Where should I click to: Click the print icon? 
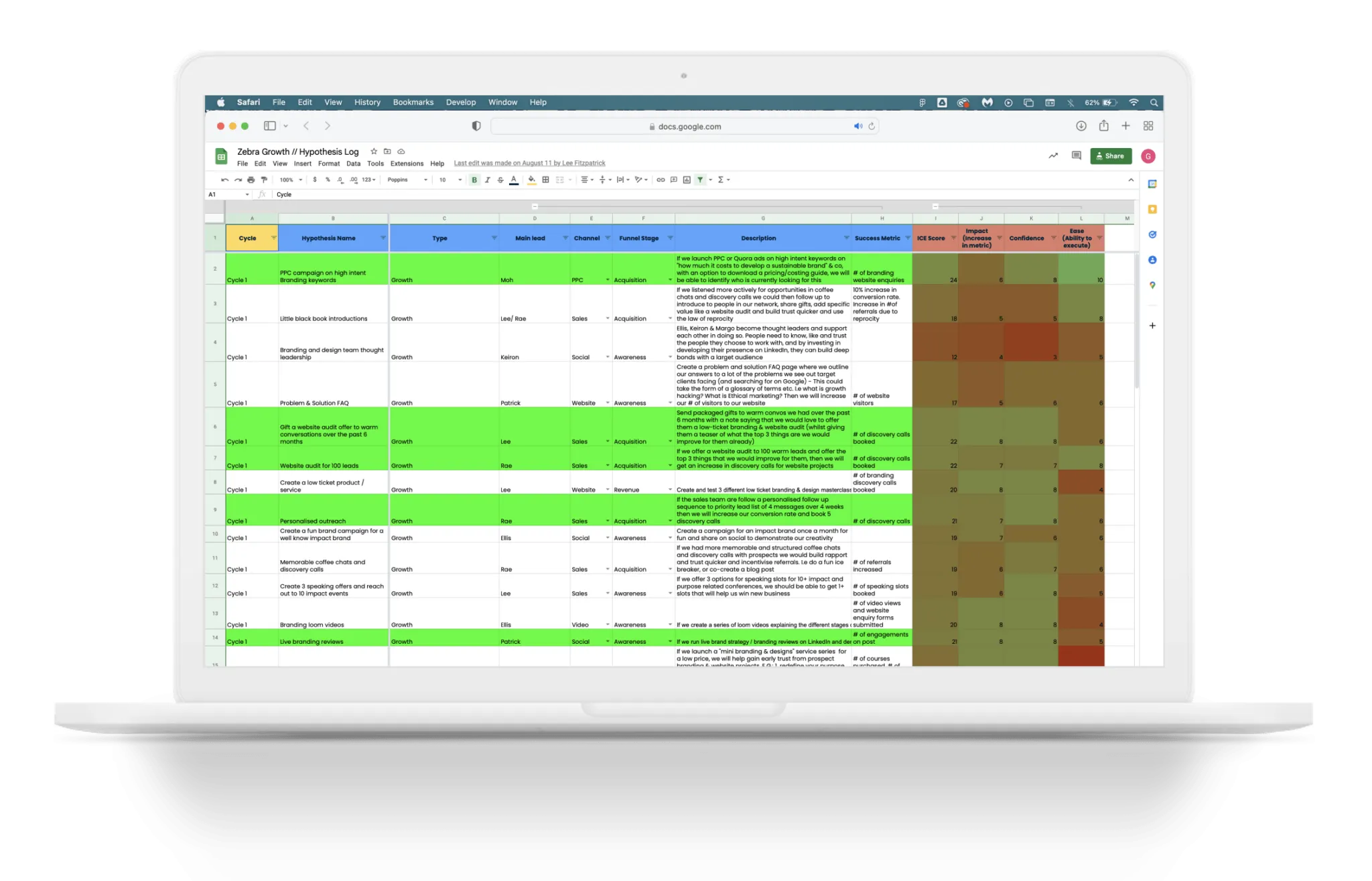coord(251,180)
